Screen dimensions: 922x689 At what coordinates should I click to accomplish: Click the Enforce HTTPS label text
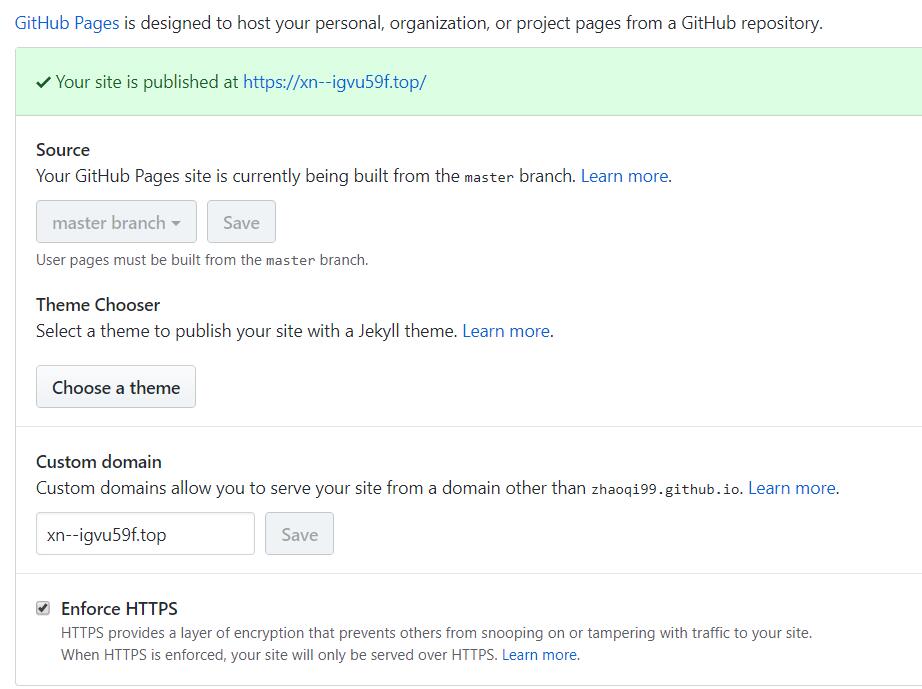point(117,608)
